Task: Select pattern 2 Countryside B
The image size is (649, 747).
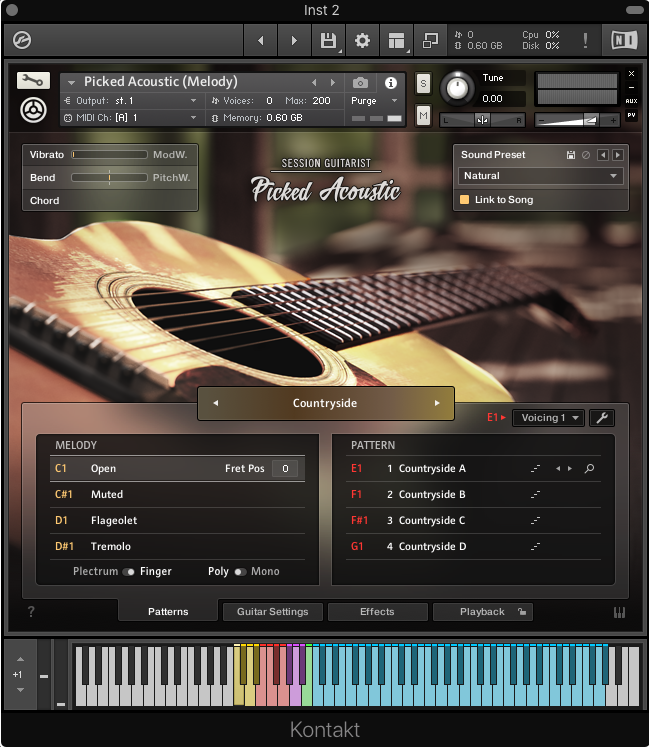Action: (473, 495)
